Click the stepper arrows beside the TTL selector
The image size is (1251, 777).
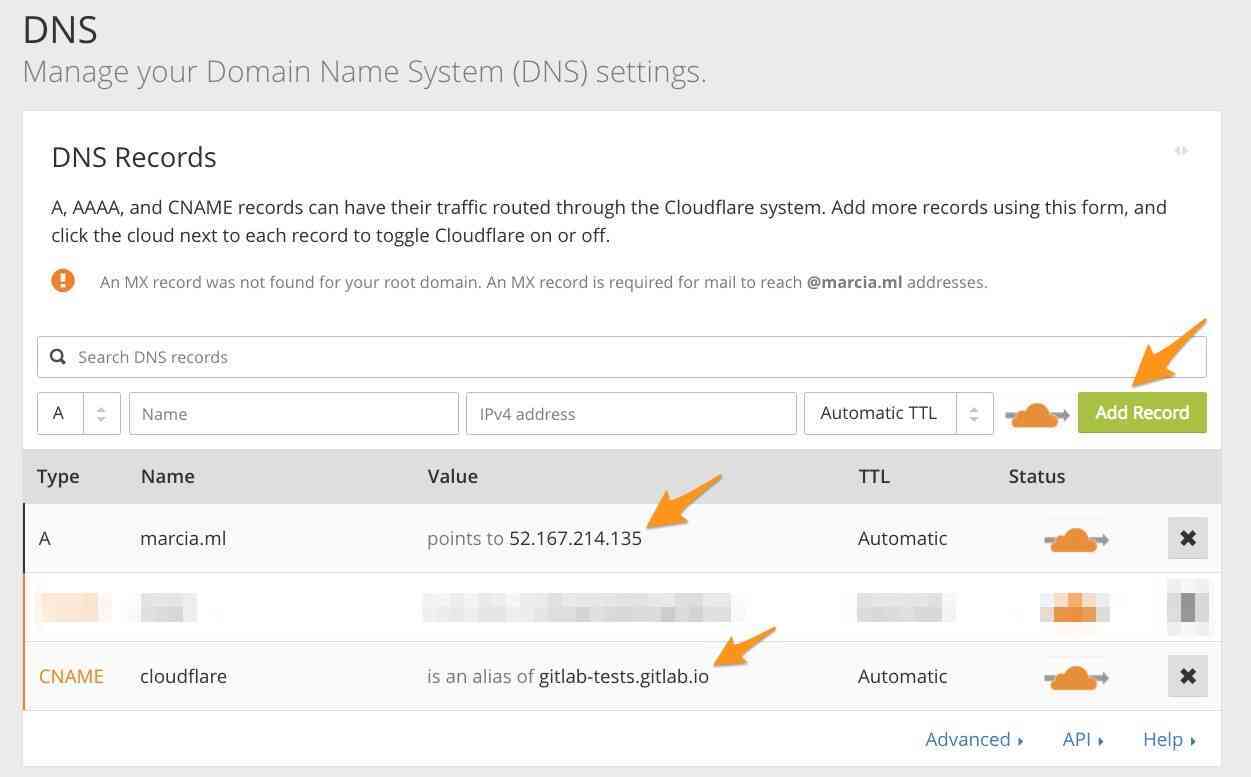coord(972,413)
